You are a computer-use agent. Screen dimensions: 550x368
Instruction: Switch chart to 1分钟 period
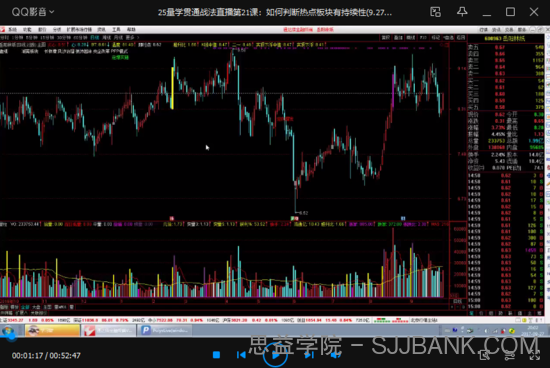[18, 37]
